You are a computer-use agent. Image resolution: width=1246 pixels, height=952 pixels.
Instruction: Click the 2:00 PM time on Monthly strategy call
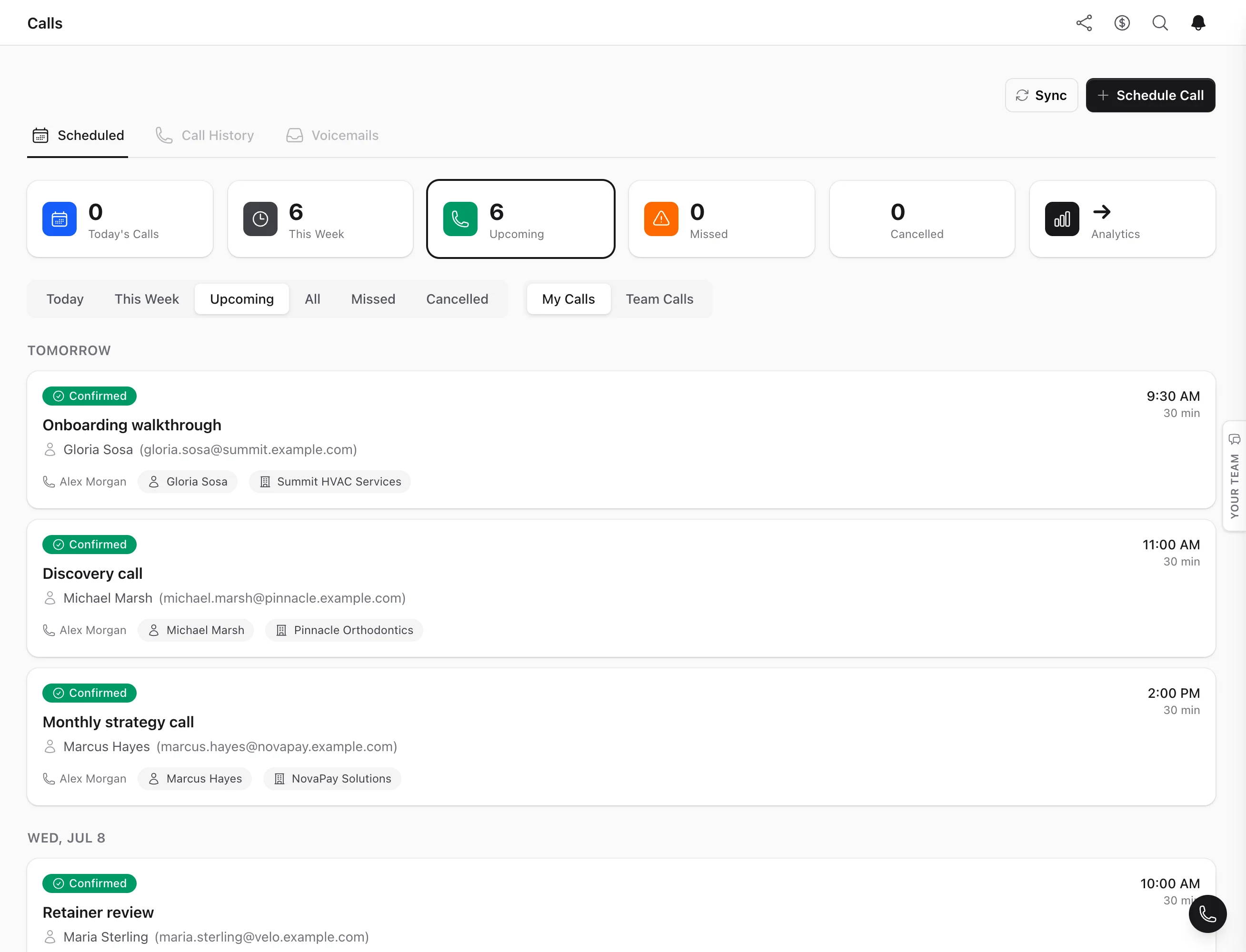click(1174, 693)
